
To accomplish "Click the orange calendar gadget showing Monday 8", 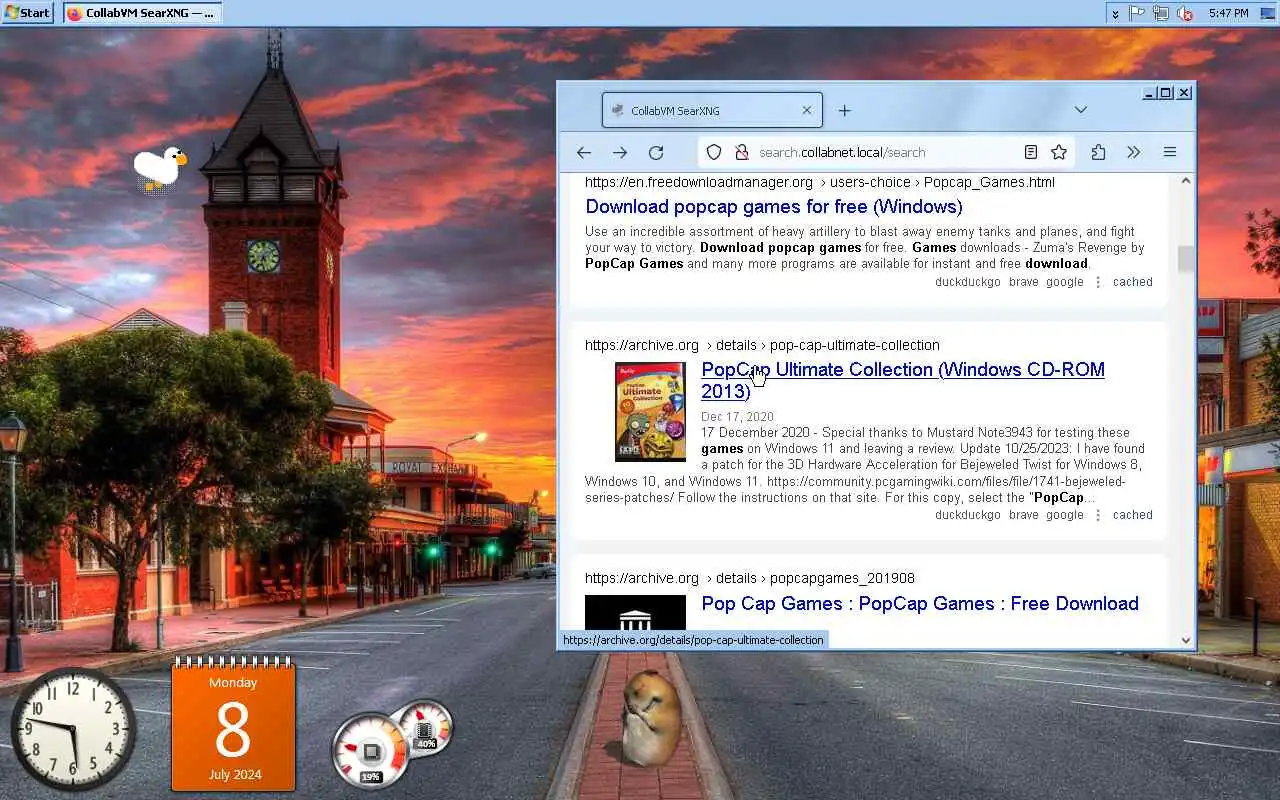I will pyautogui.click(x=233, y=725).
